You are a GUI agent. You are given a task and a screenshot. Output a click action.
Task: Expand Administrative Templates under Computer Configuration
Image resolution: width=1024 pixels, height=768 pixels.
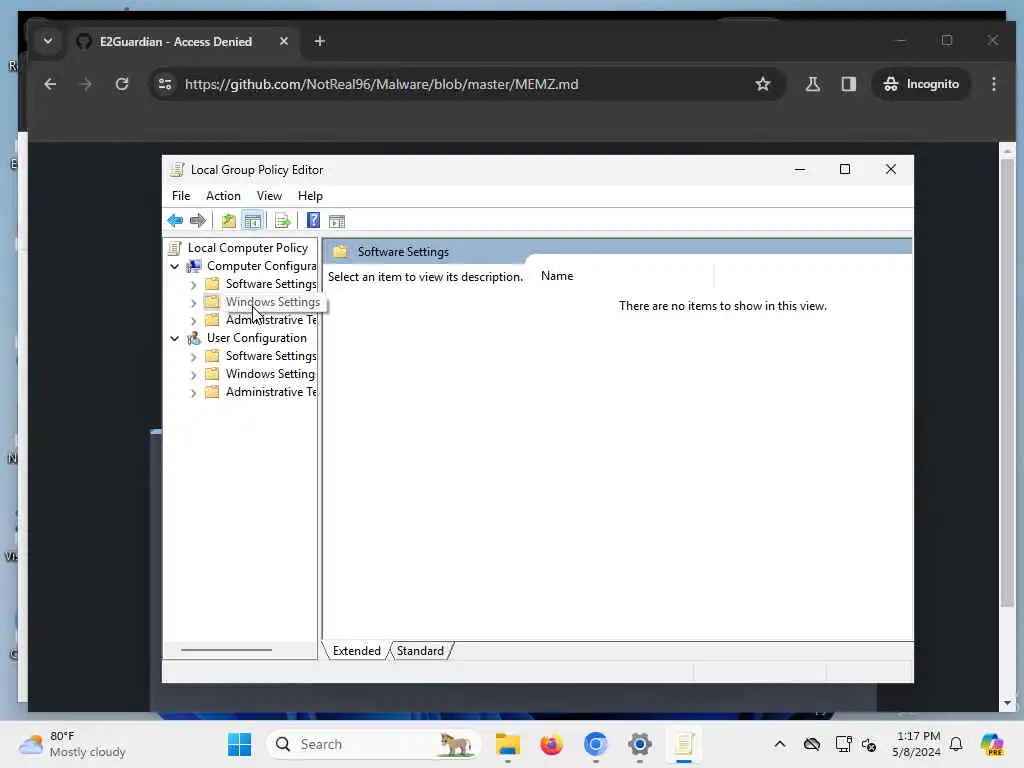point(193,321)
